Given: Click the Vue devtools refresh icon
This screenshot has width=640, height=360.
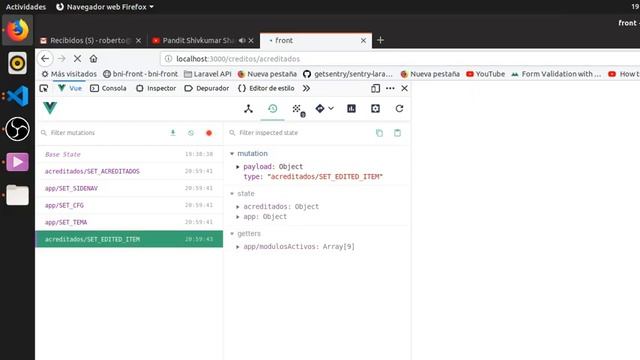Looking at the screenshot, I should 399,109.
